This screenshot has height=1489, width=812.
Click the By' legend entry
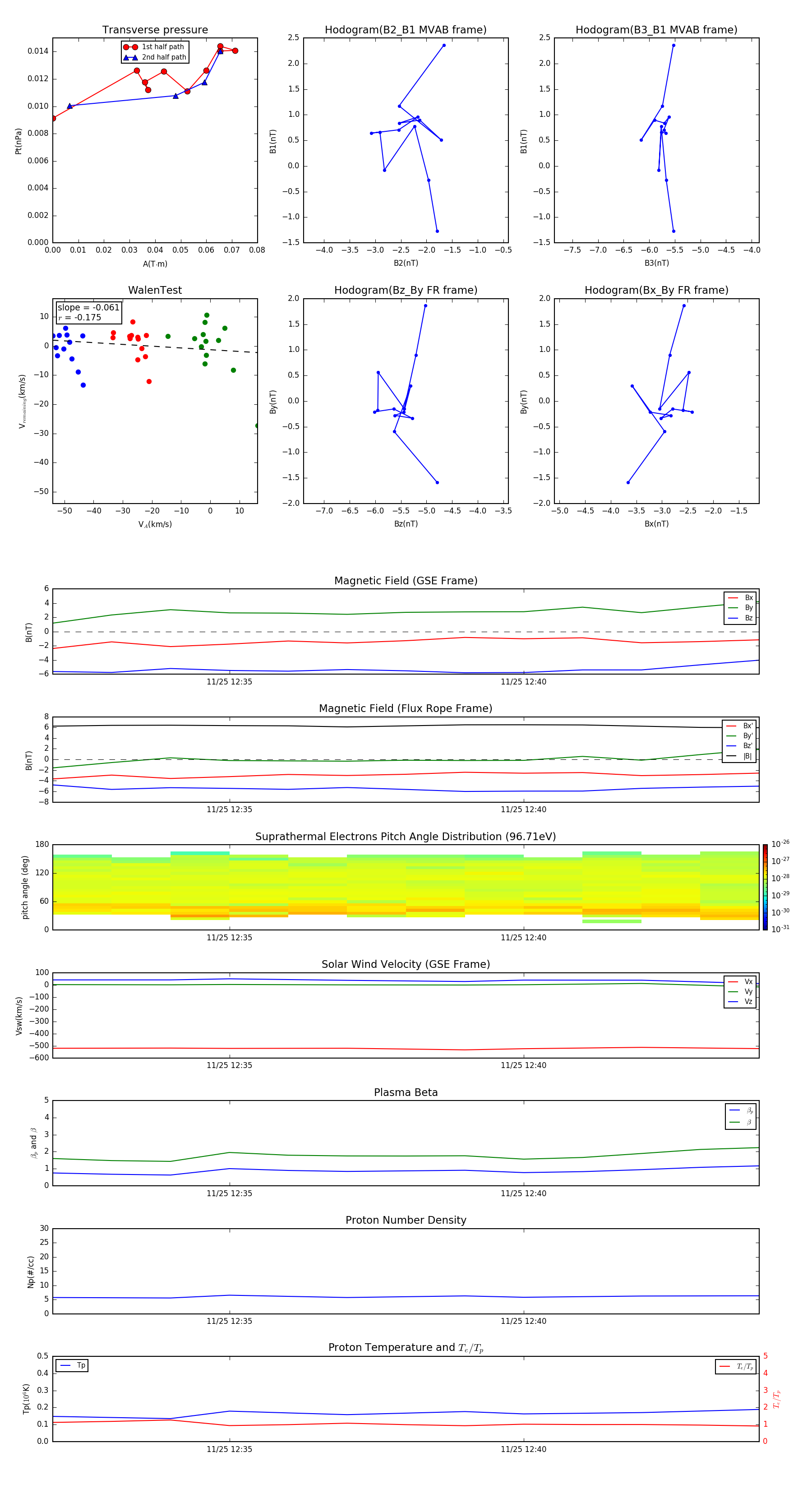pyautogui.click(x=740, y=736)
